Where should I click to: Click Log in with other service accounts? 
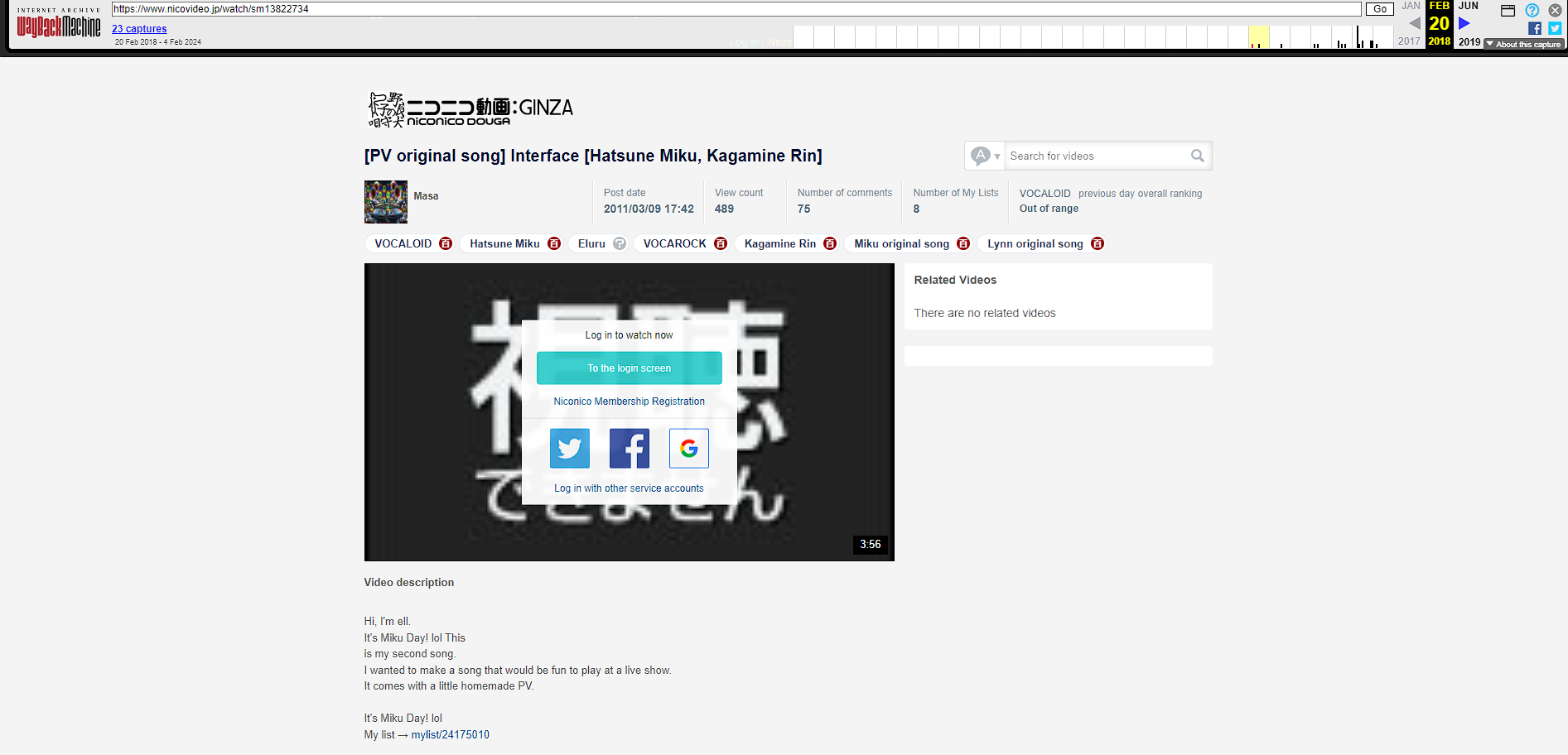coord(630,488)
